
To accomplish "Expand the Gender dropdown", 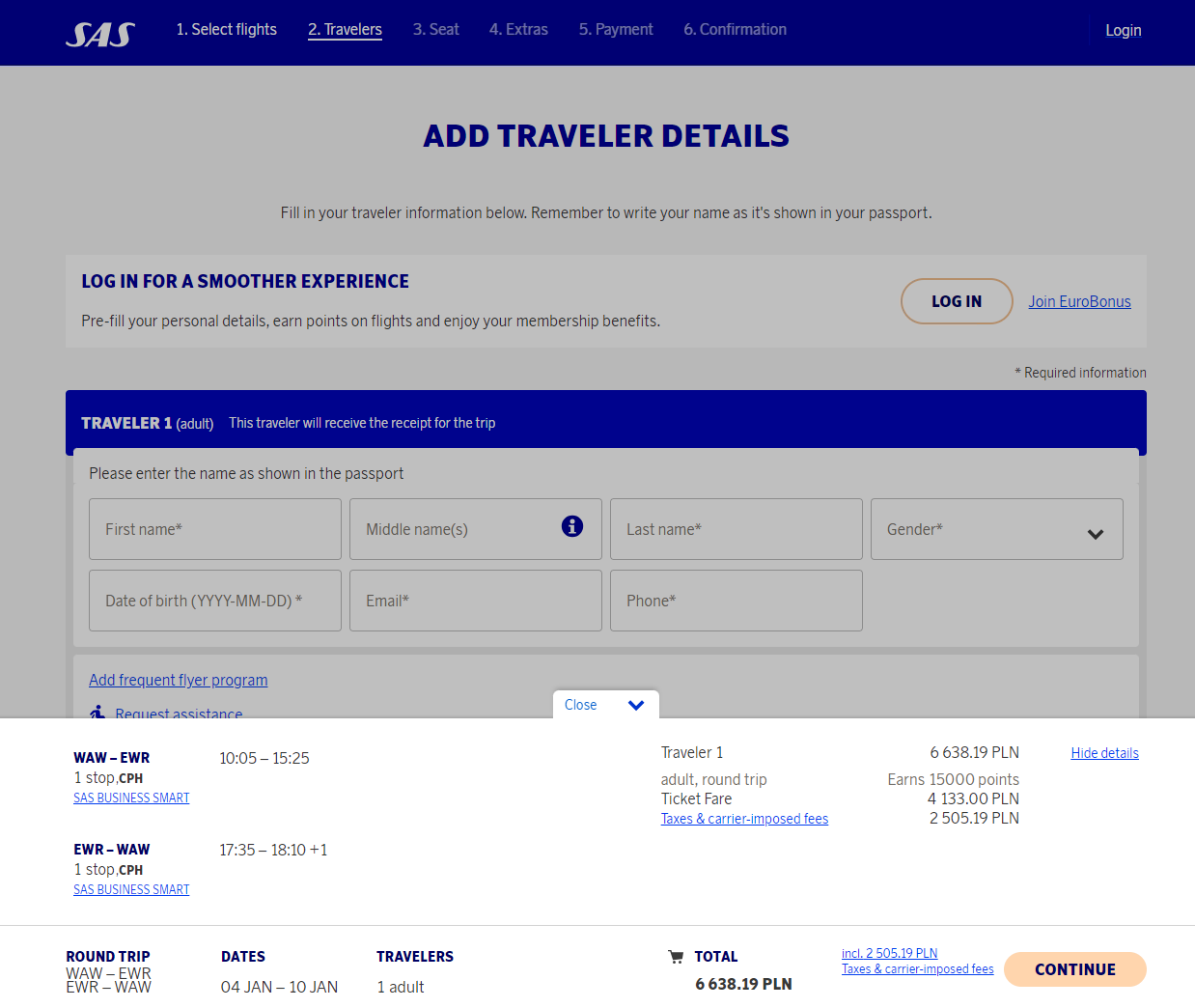I will click(x=997, y=529).
